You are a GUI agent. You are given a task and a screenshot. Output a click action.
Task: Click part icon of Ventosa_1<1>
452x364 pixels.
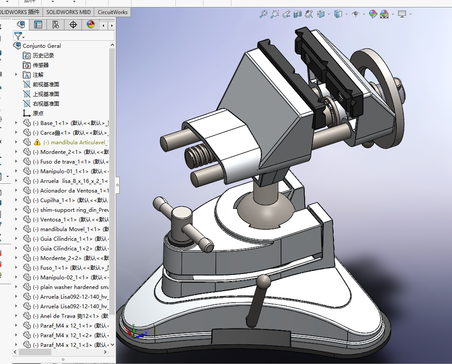click(x=27, y=220)
